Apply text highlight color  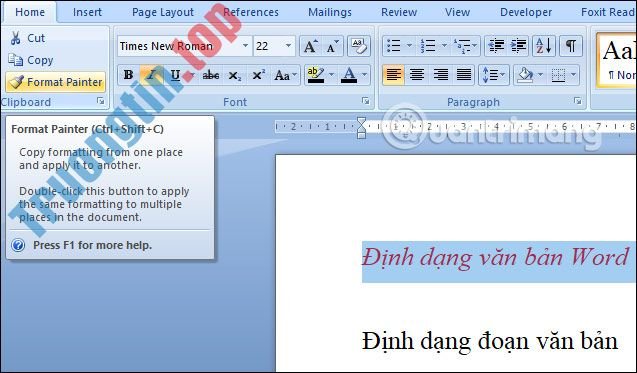[316, 75]
